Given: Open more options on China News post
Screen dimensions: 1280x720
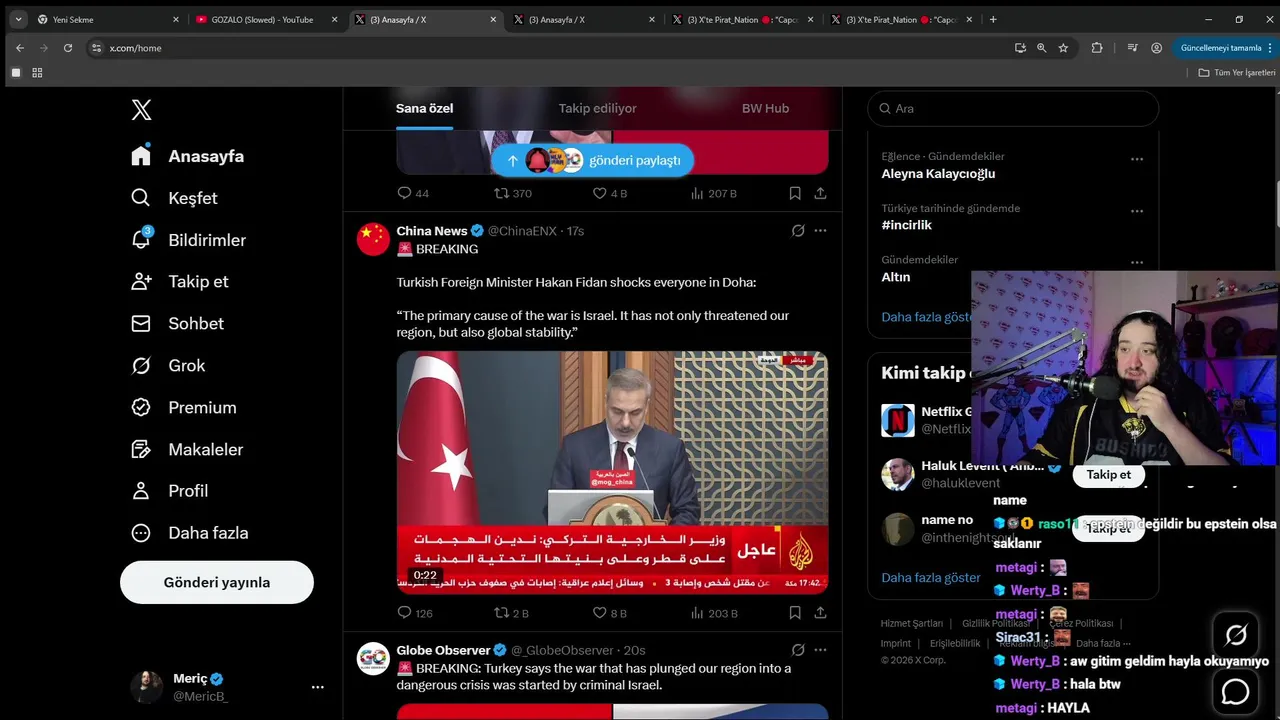Looking at the screenshot, I should (x=820, y=231).
